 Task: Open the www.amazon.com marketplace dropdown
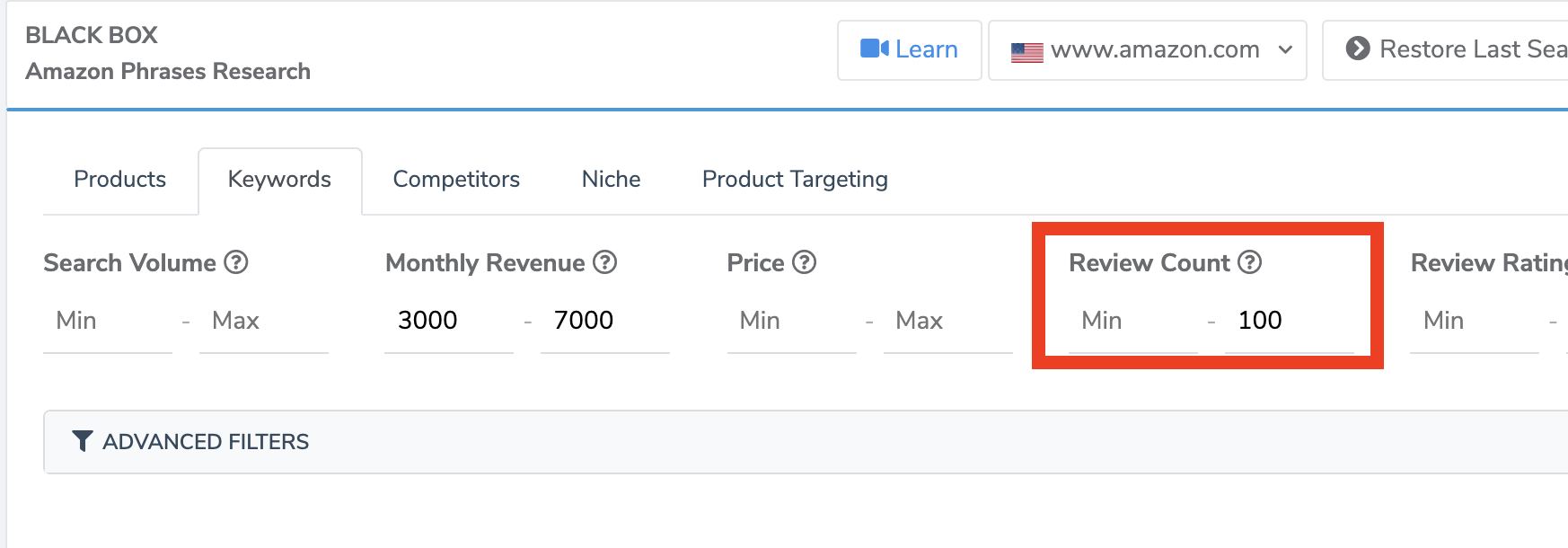pos(1148,50)
